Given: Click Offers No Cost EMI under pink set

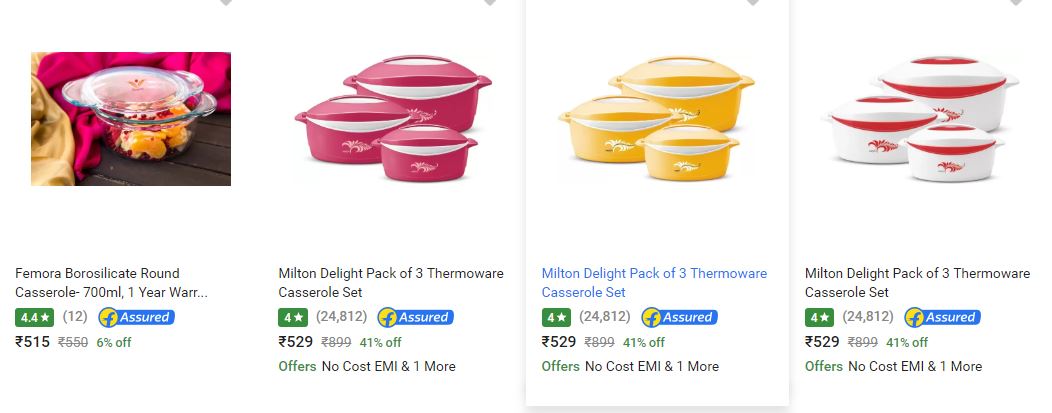Looking at the screenshot, I should click(367, 366).
